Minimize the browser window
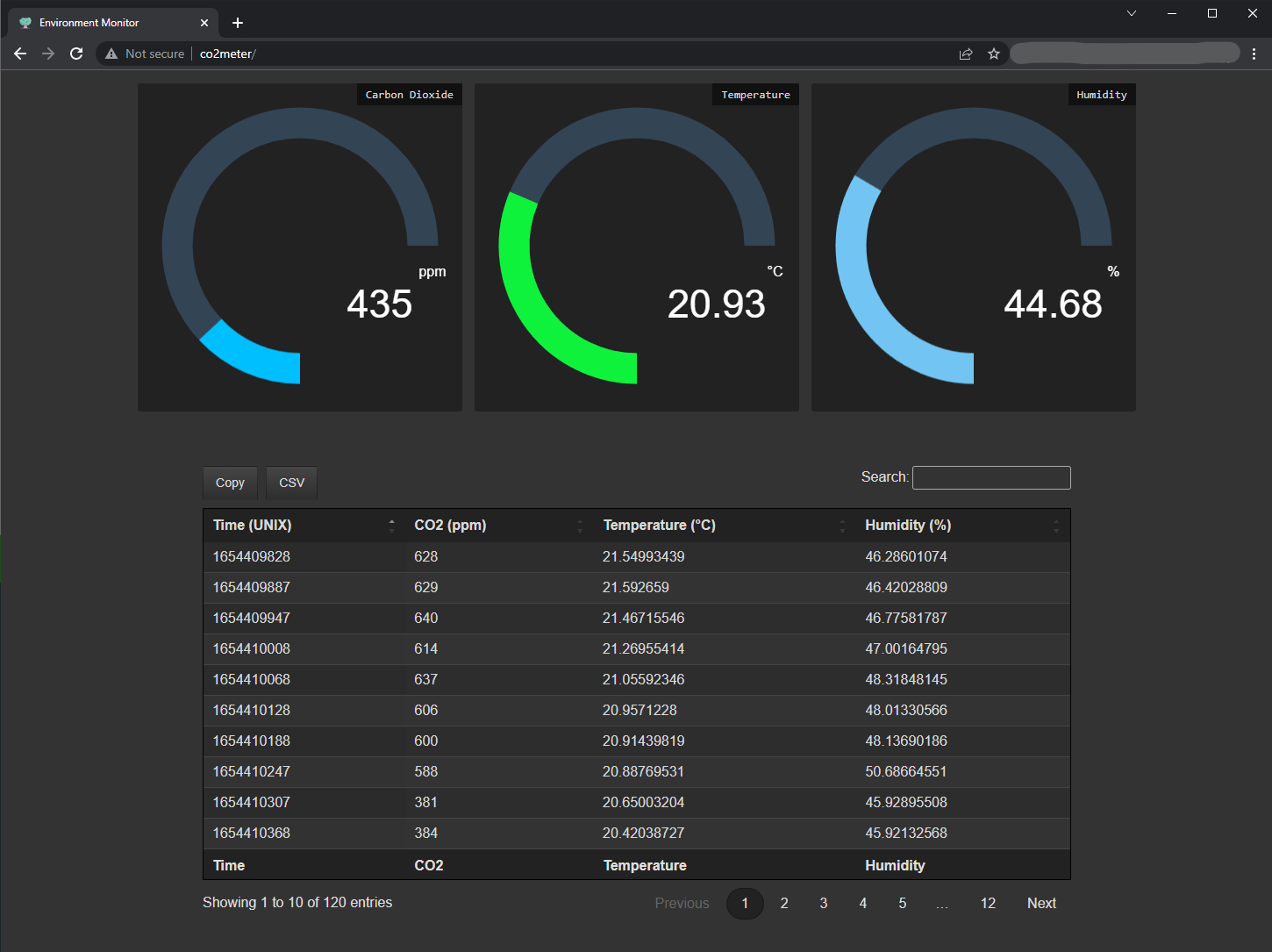This screenshot has height=952, width=1272. (x=1172, y=13)
